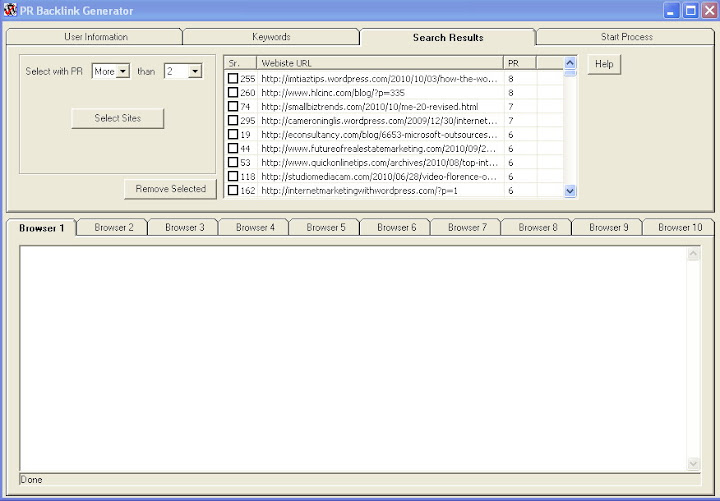Click the results list scroll up arrow

click(570, 62)
